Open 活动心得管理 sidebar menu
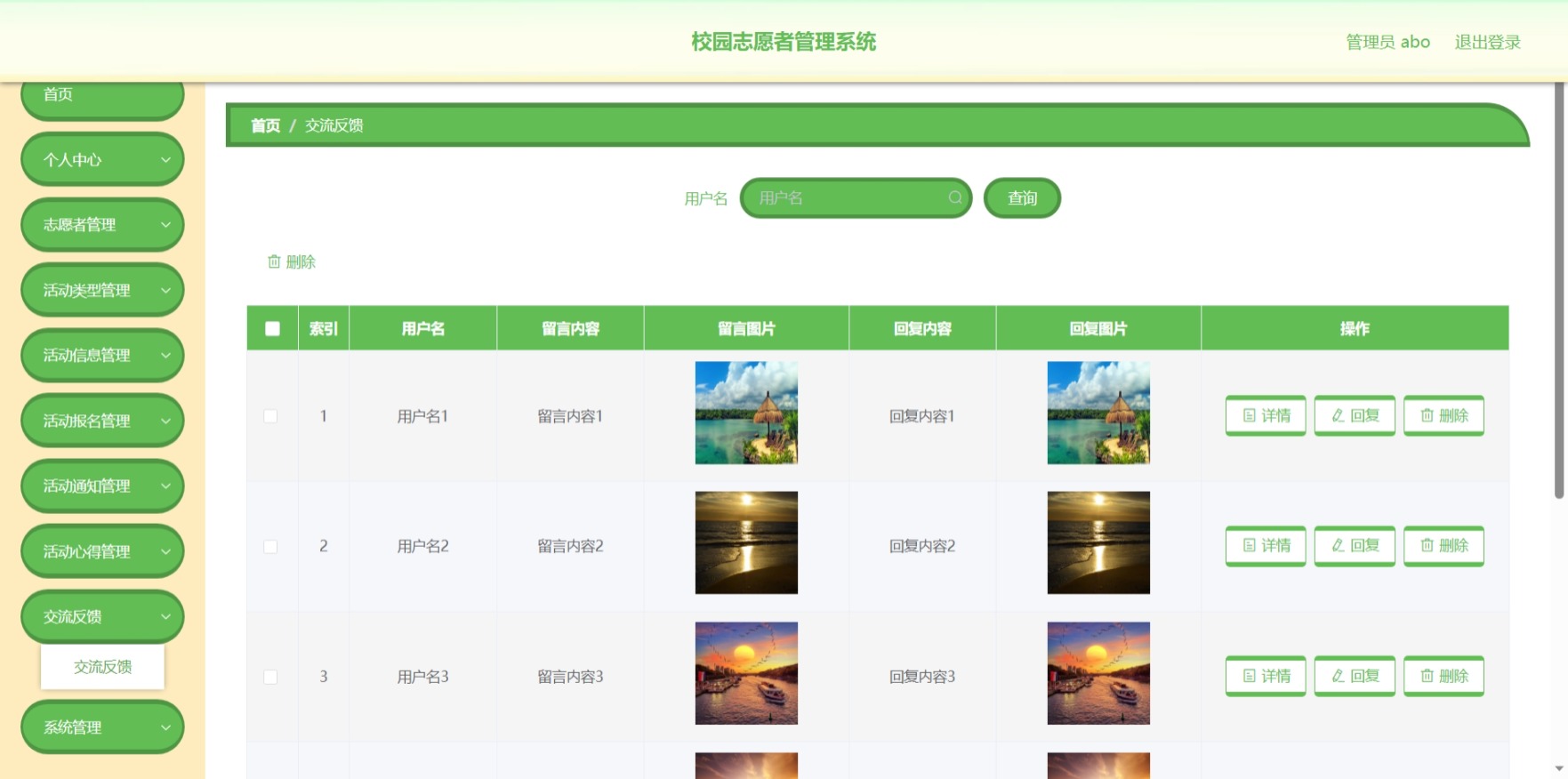Image resolution: width=1568 pixels, height=779 pixels. pyautogui.click(x=102, y=551)
